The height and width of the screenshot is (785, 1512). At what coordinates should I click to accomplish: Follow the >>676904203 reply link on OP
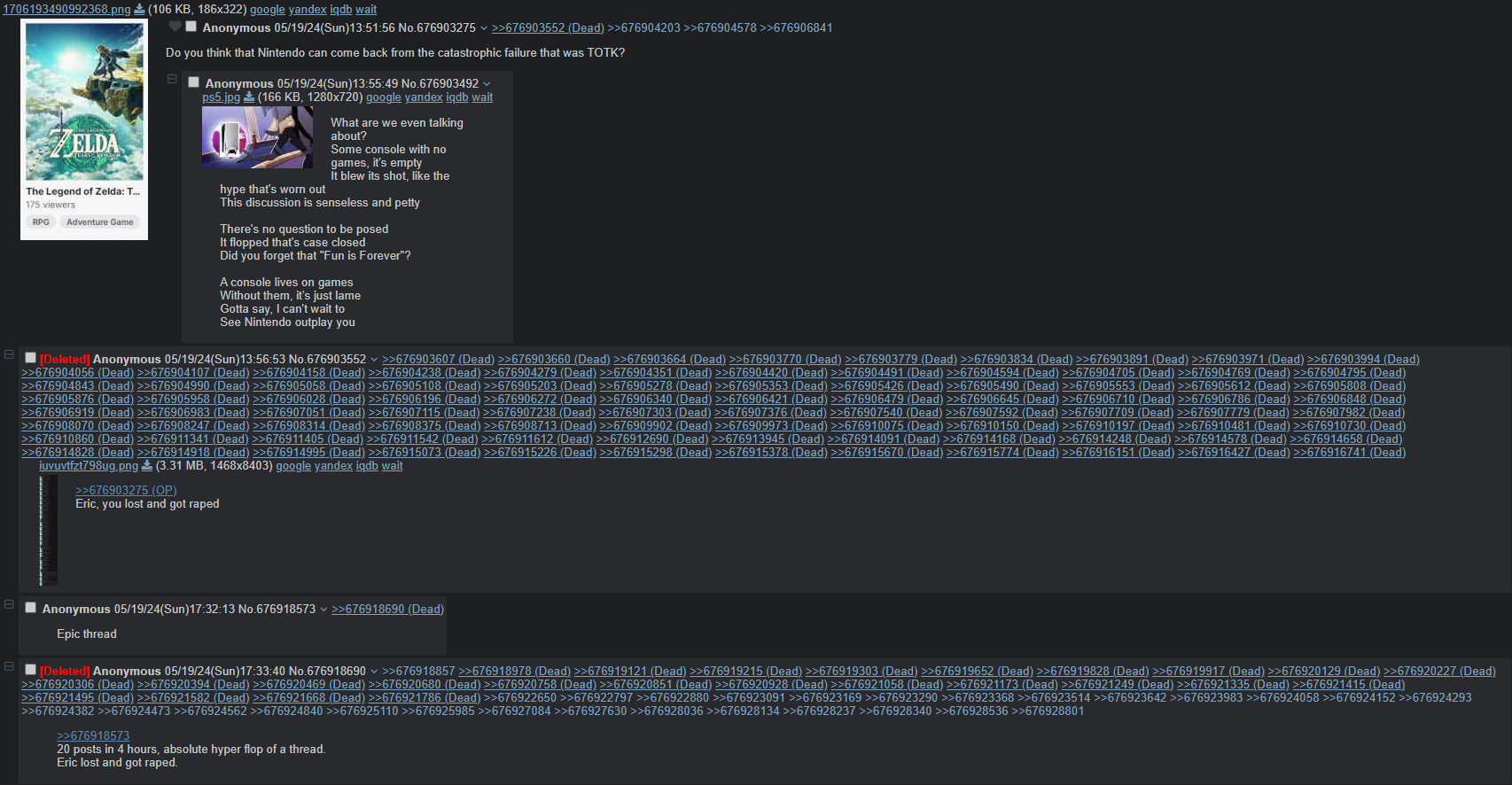coord(644,28)
